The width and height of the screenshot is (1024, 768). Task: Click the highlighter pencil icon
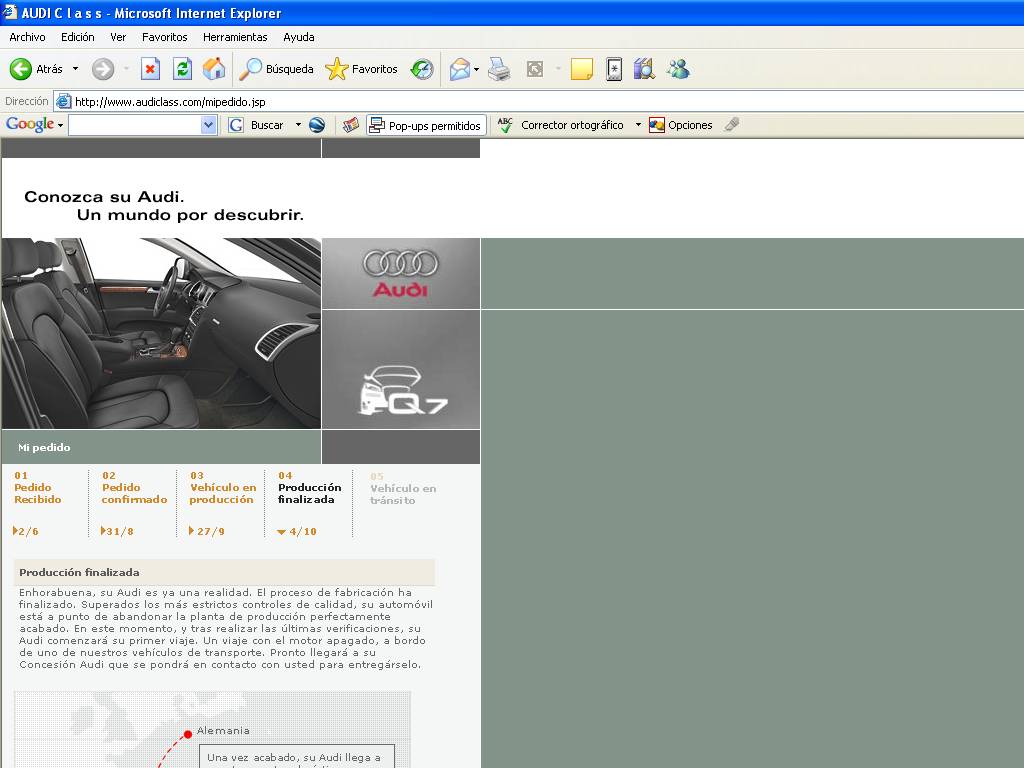coord(732,125)
